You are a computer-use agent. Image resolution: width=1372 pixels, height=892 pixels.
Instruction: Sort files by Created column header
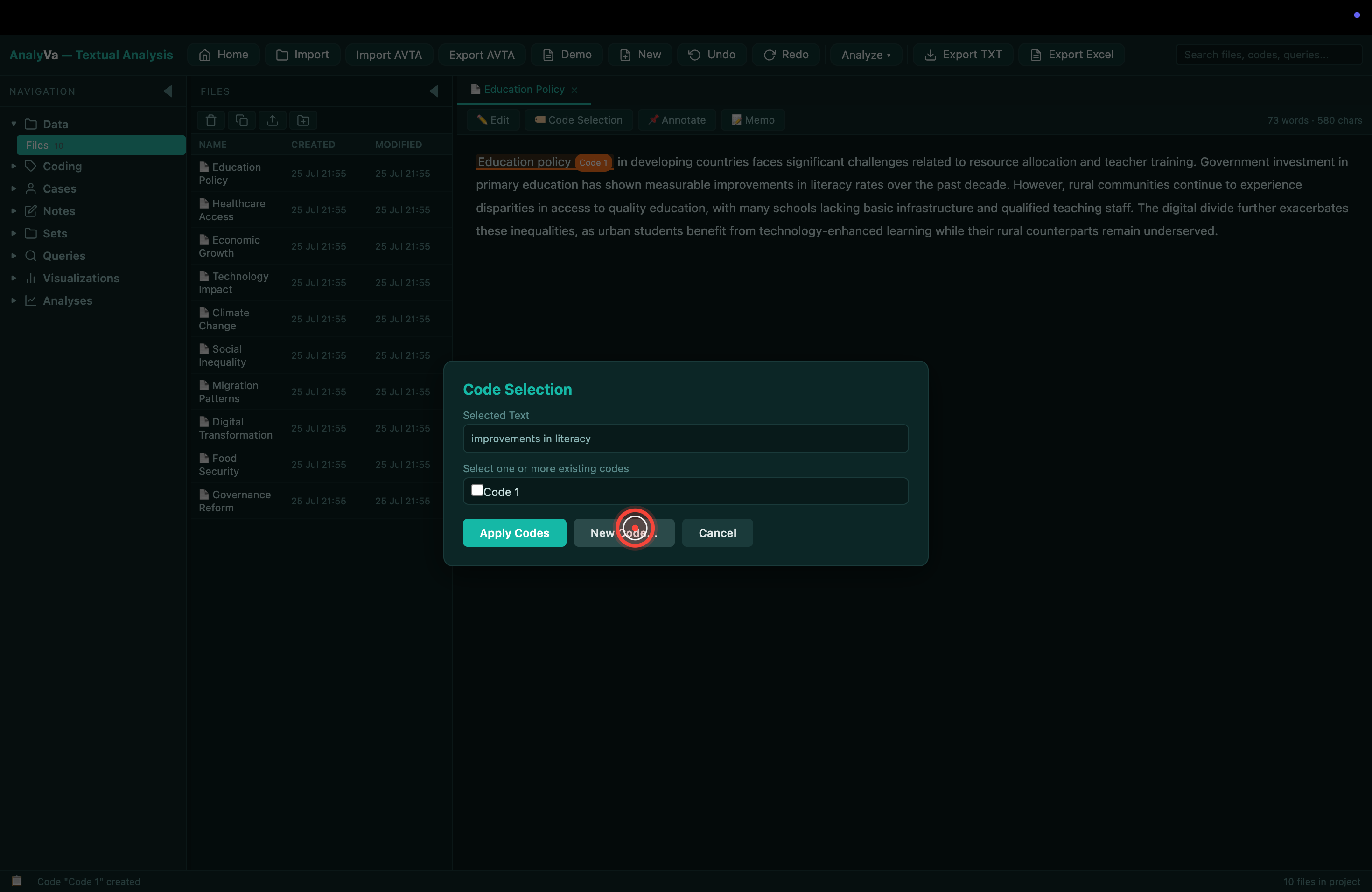tap(313, 145)
